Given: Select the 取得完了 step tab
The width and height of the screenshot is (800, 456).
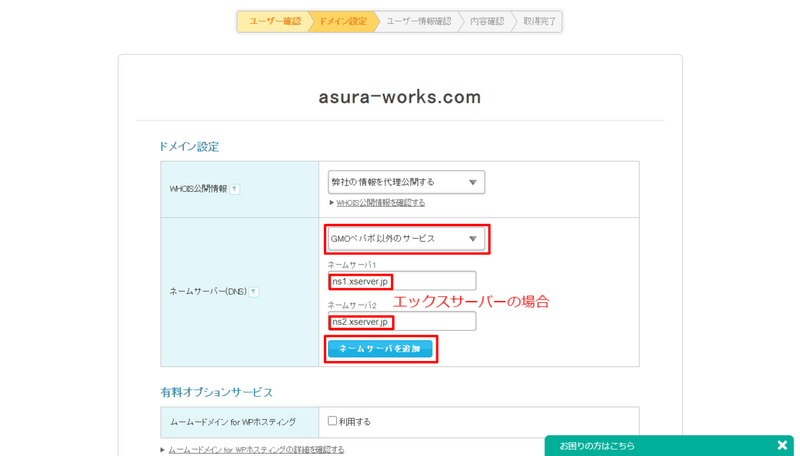Looking at the screenshot, I should (539, 21).
